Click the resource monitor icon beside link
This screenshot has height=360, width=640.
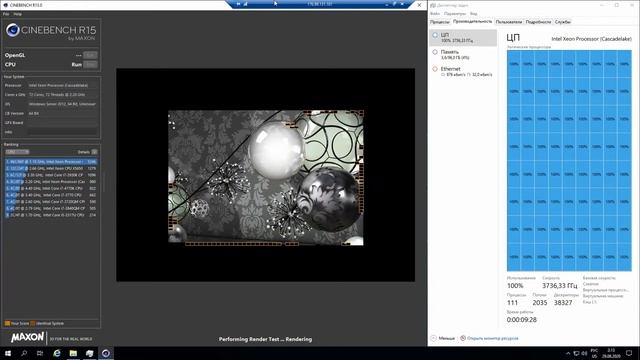coord(463,338)
